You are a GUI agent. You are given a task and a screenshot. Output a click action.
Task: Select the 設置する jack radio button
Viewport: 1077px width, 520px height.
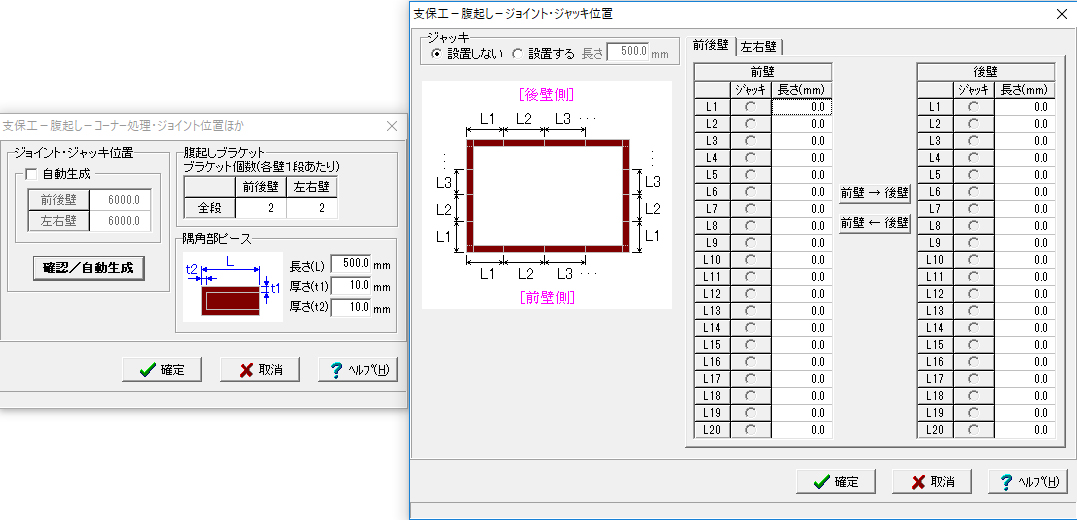(x=518, y=54)
